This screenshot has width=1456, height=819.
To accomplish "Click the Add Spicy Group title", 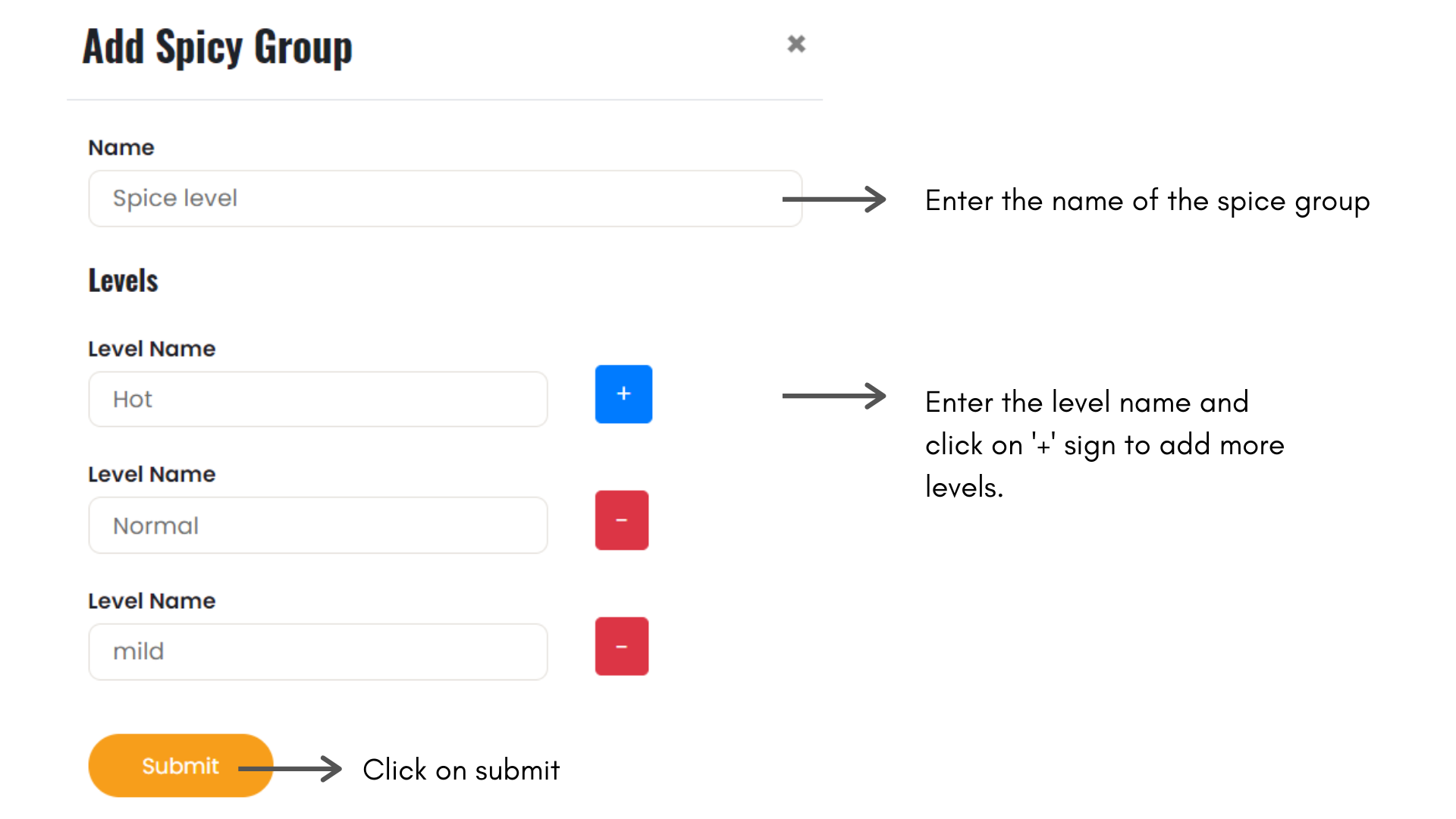I will [x=218, y=47].
